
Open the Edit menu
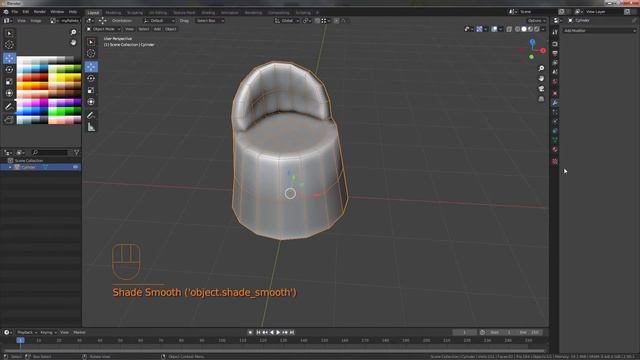tap(26, 12)
